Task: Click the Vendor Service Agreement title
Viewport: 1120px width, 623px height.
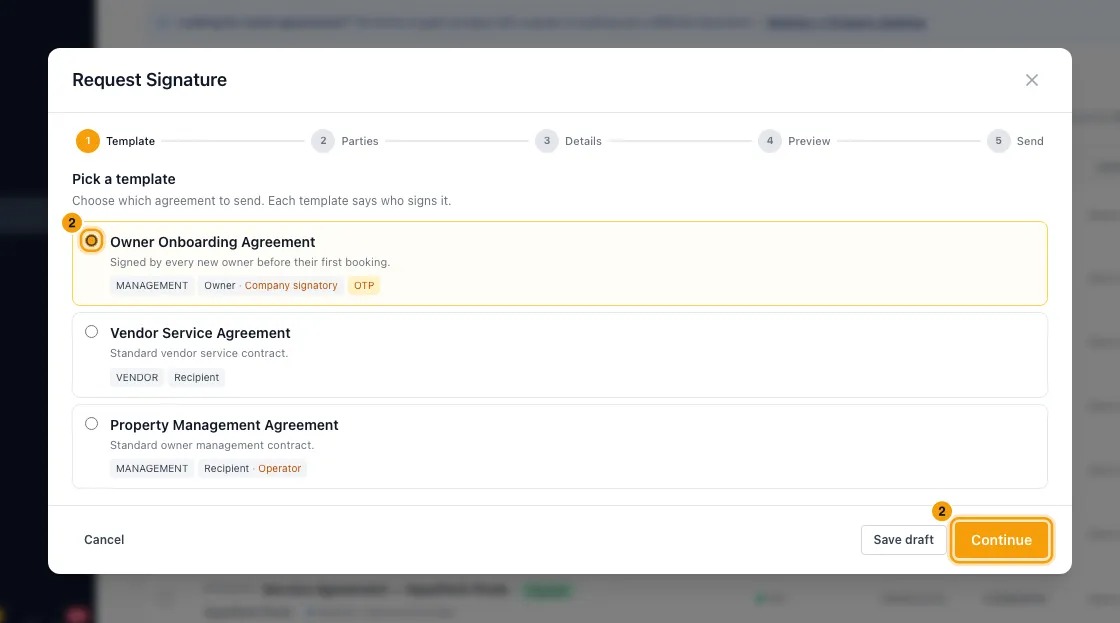Action: pos(200,333)
